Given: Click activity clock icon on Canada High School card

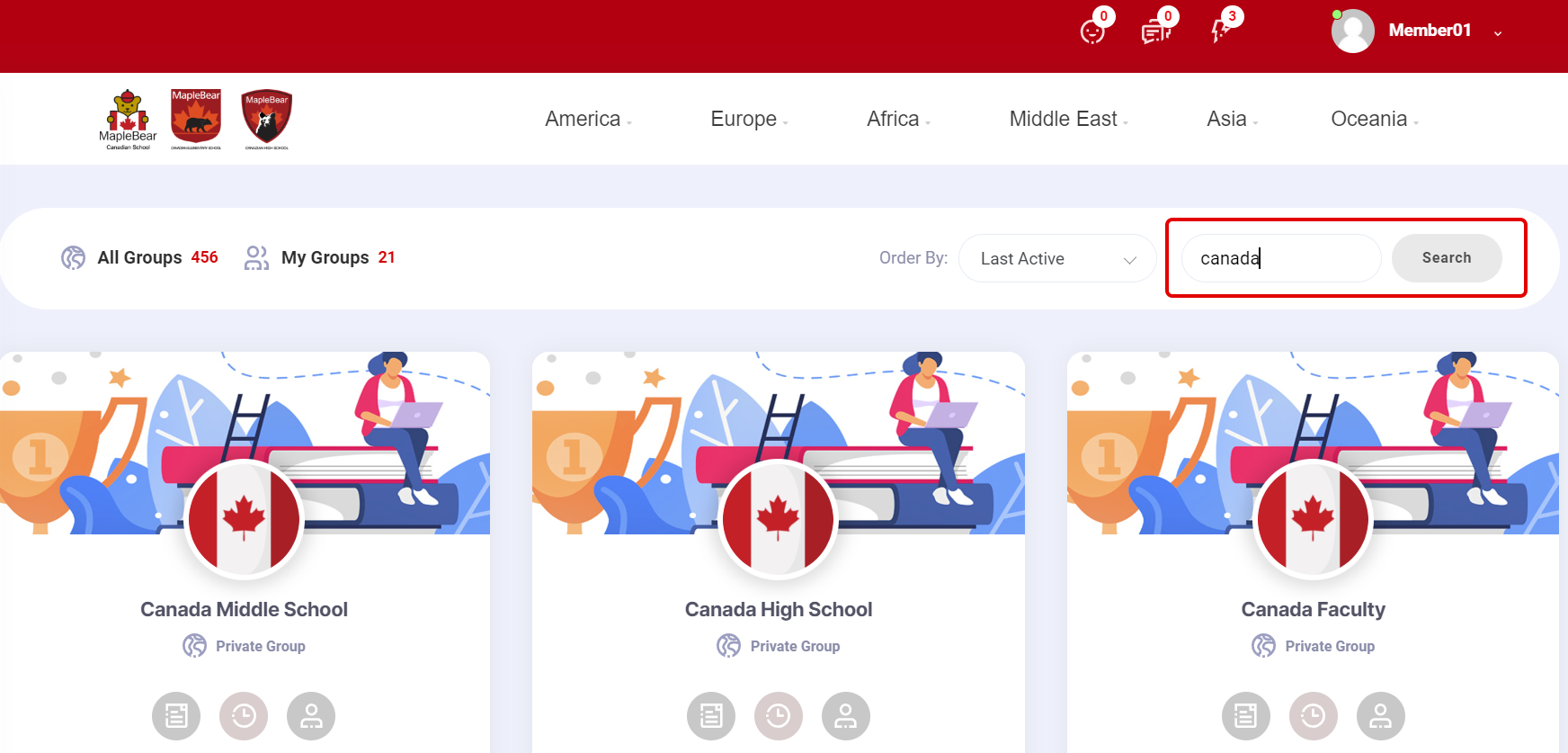Looking at the screenshot, I should point(779,716).
